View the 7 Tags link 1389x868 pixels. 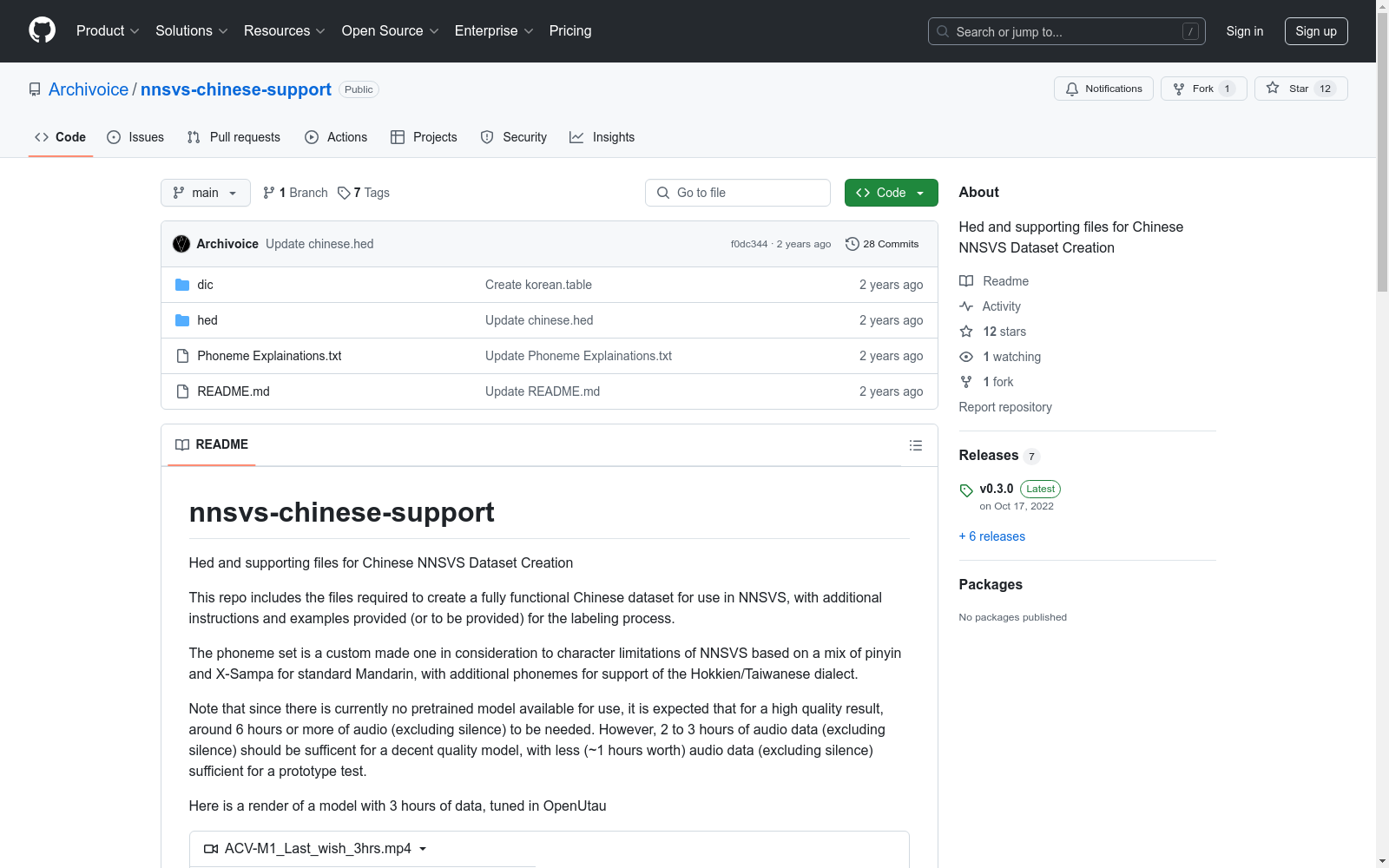pos(364,193)
